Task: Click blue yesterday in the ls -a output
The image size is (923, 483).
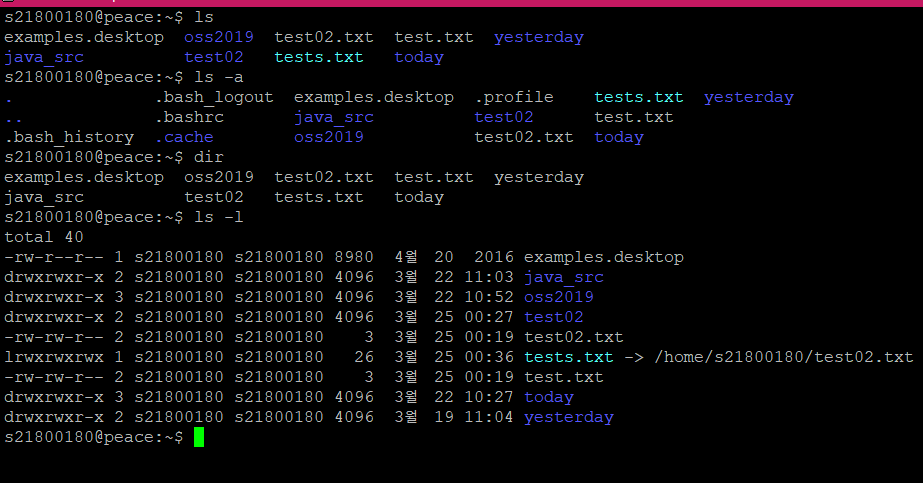Action: [749, 97]
